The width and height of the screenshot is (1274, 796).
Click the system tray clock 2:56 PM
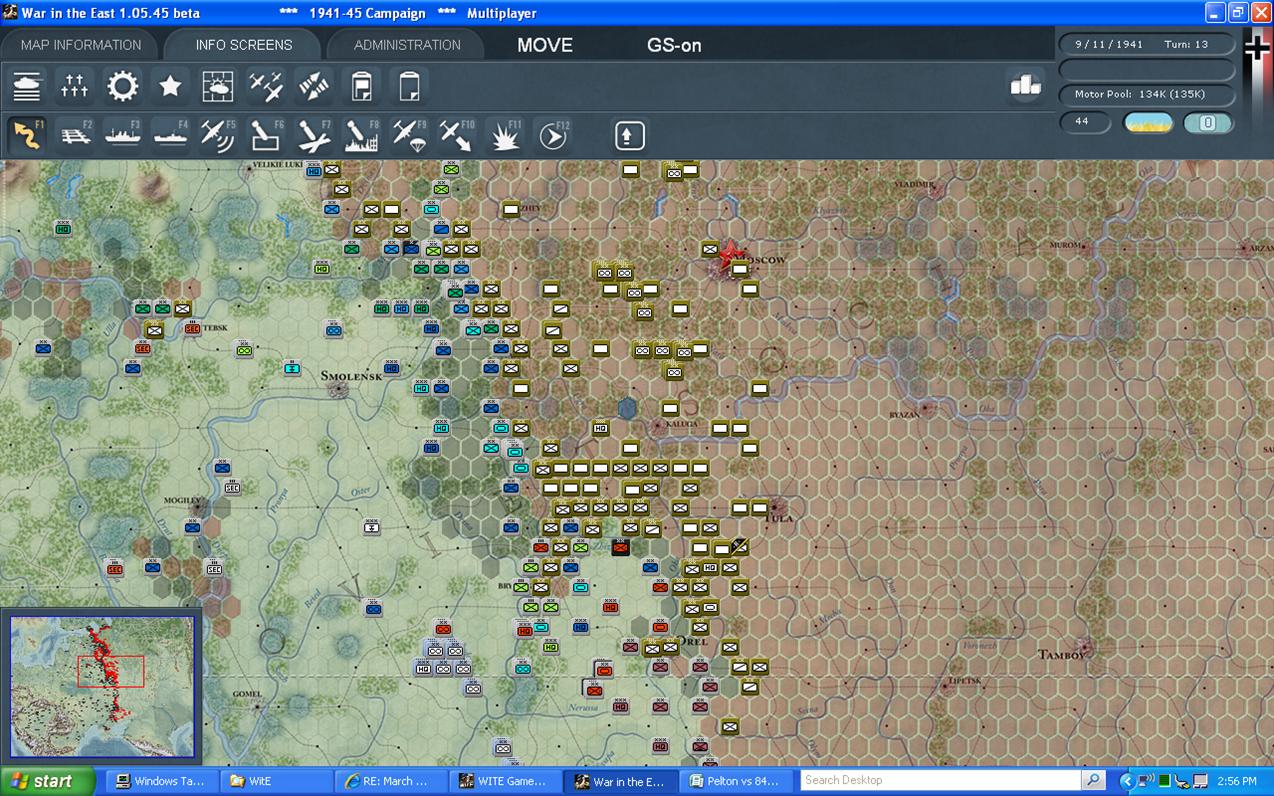[x=1236, y=781]
